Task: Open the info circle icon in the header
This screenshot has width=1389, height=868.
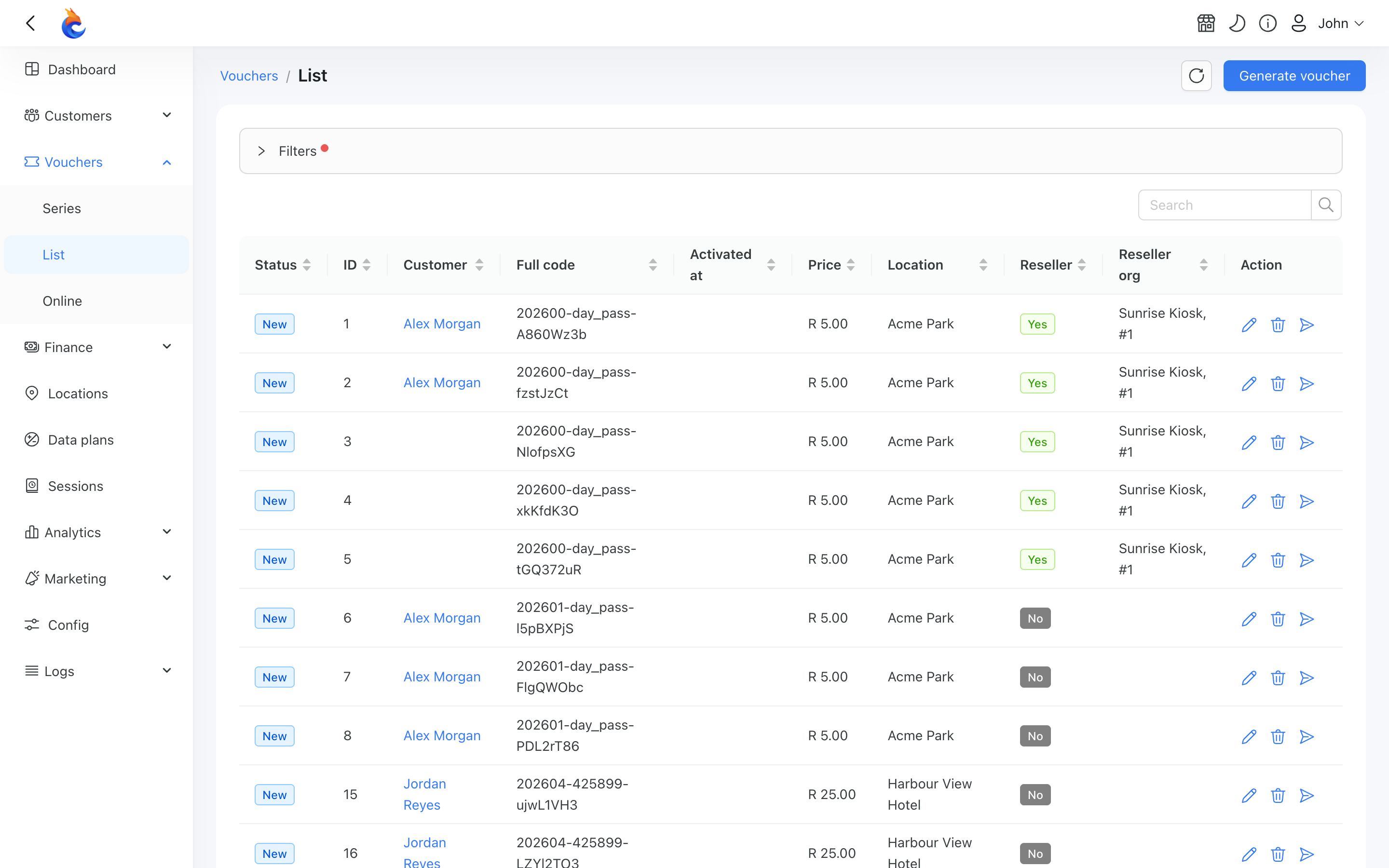Action: click(x=1267, y=24)
